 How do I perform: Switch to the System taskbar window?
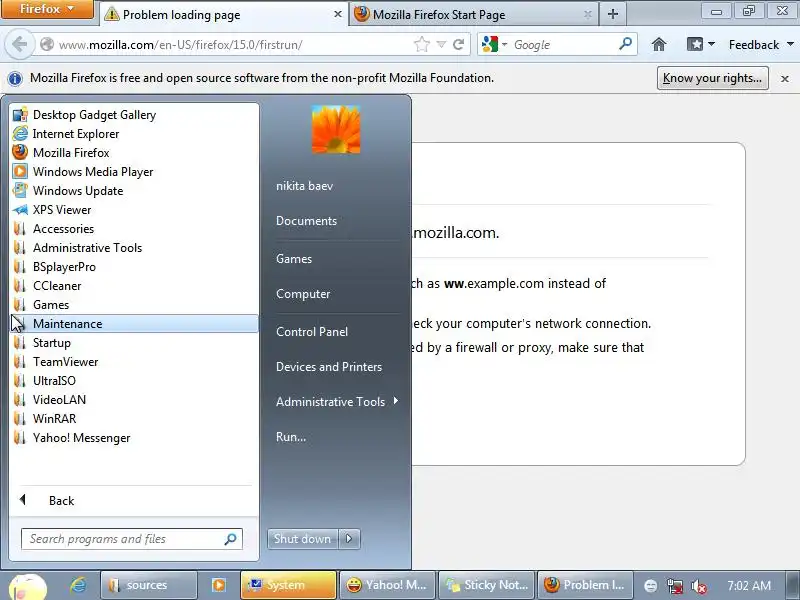click(288, 585)
